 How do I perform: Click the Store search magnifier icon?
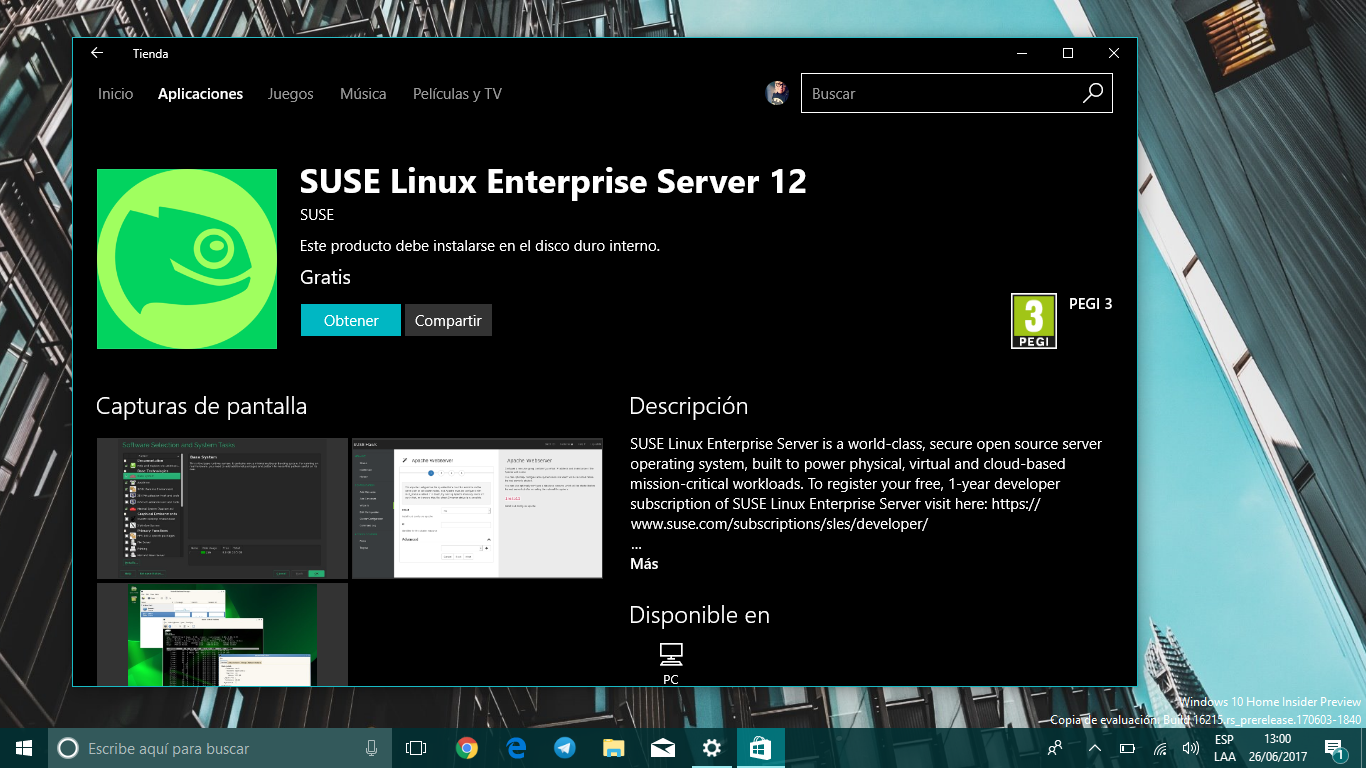[x=1093, y=93]
